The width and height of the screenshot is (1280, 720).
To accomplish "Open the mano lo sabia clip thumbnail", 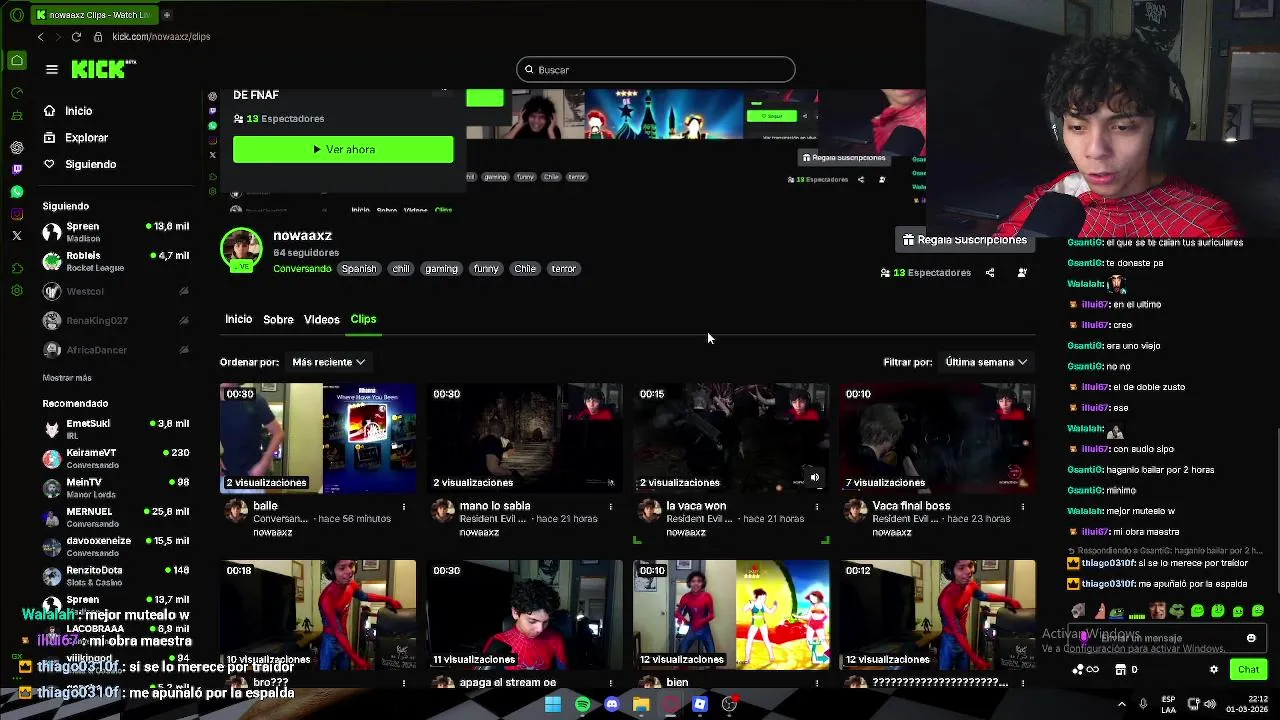I will pos(524,438).
